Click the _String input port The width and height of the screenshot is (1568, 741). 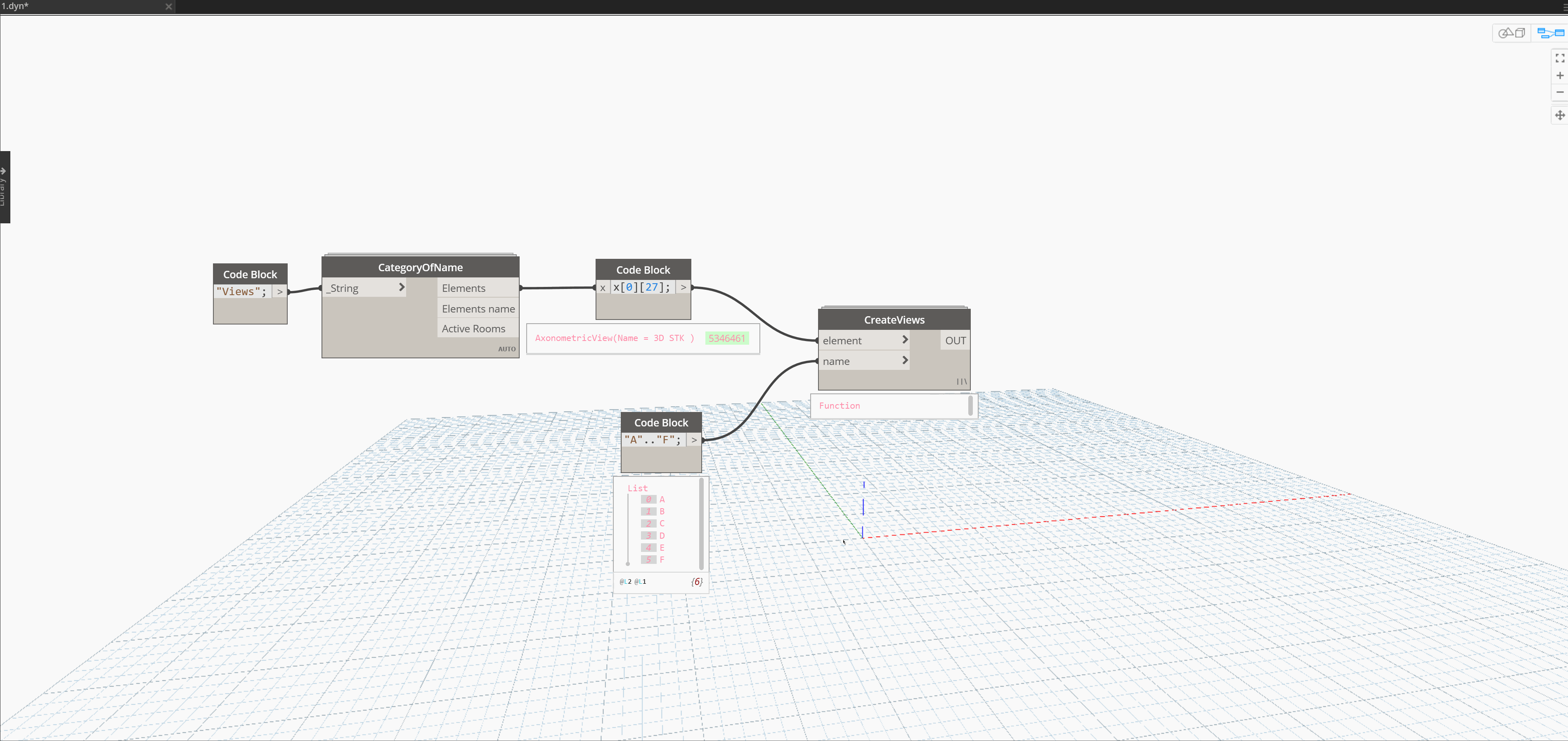click(x=363, y=288)
